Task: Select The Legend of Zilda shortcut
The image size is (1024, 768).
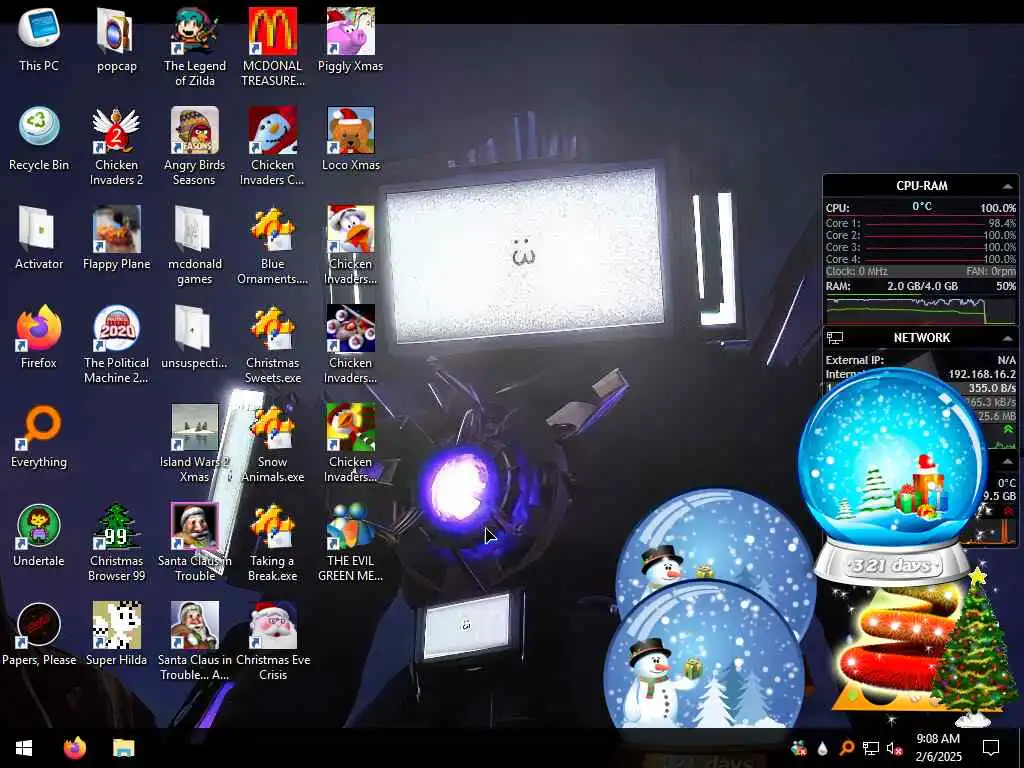Action: 195,48
